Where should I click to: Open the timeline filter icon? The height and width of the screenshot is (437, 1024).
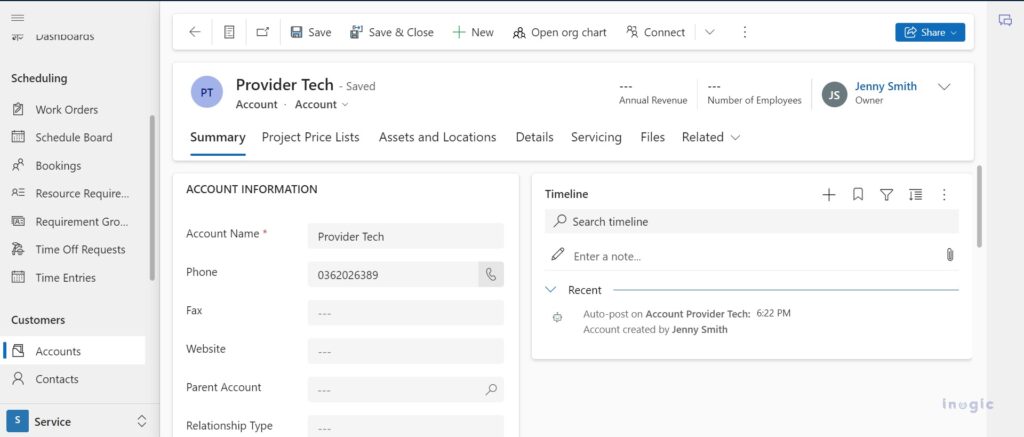[x=886, y=195]
